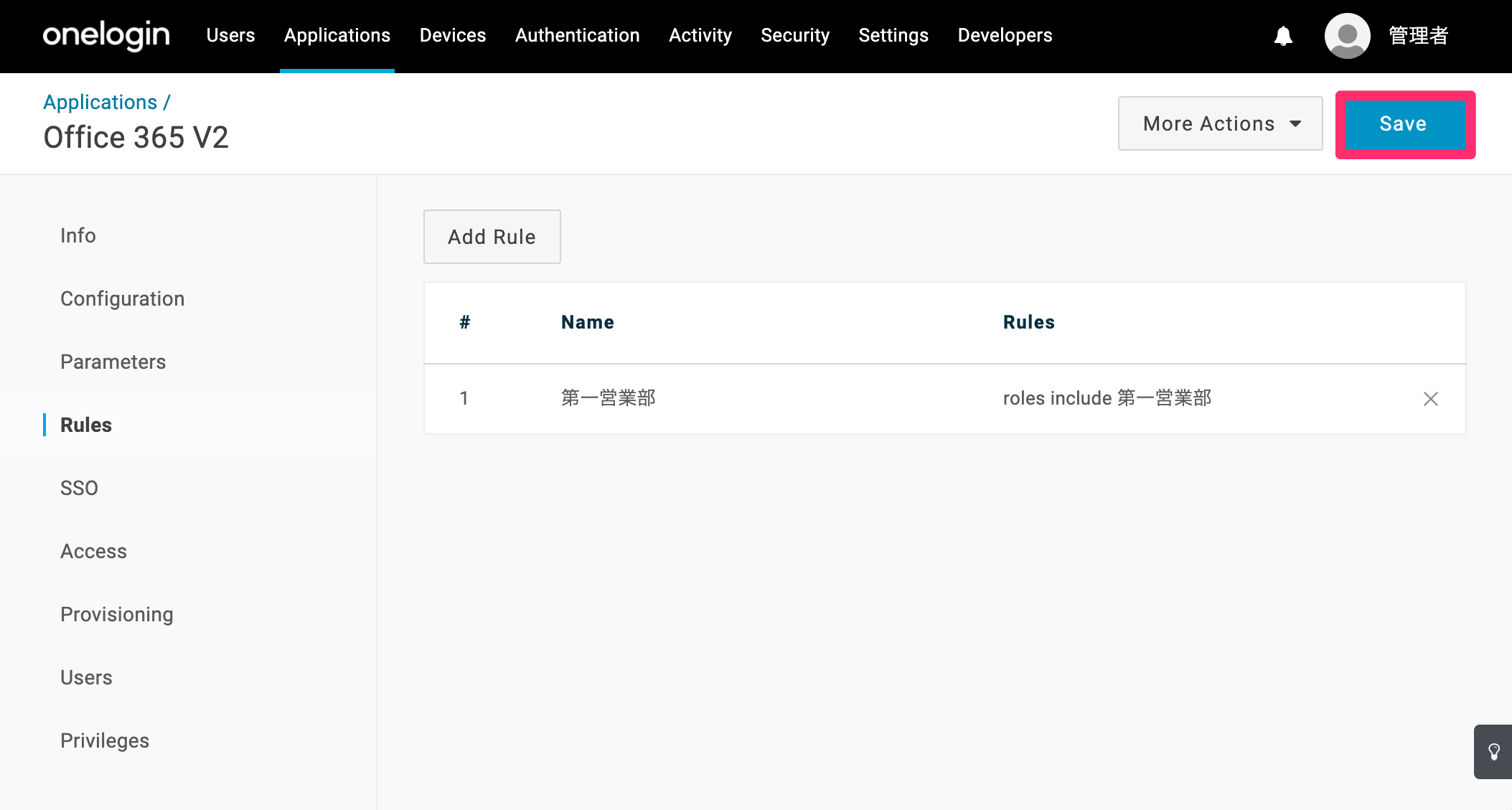Open the notifications bell
Screen dimensions: 1512x810
(x=1283, y=36)
